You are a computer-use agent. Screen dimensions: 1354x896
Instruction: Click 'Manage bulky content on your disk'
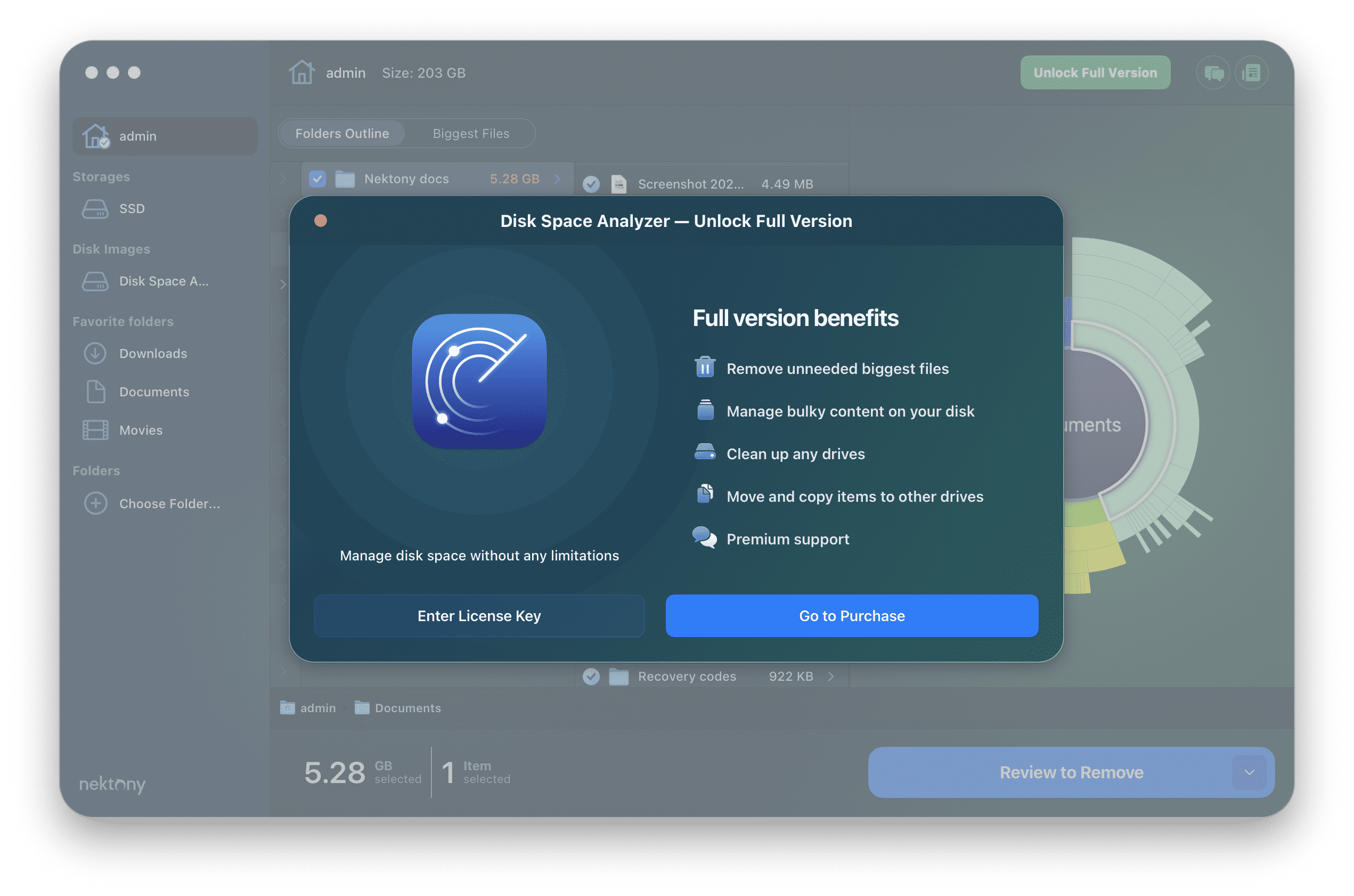point(850,411)
